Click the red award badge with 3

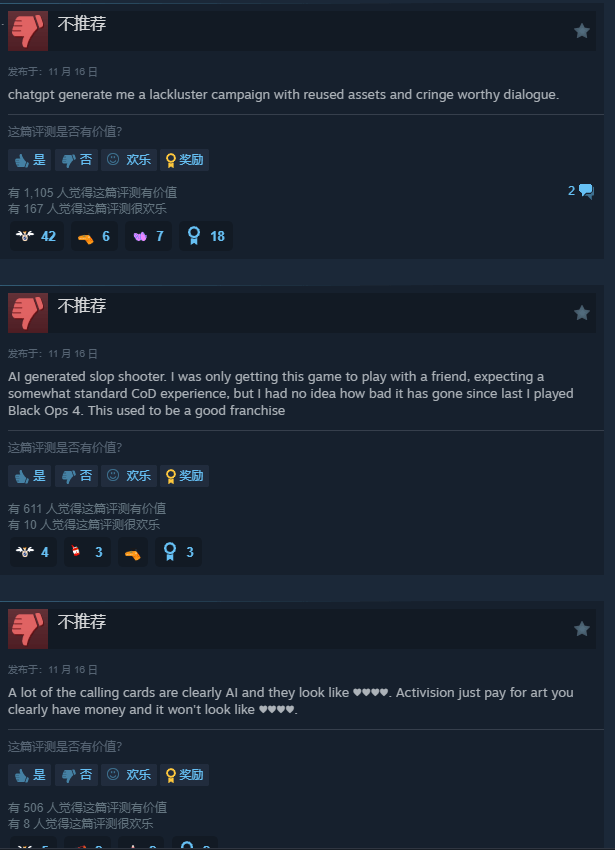point(87,552)
